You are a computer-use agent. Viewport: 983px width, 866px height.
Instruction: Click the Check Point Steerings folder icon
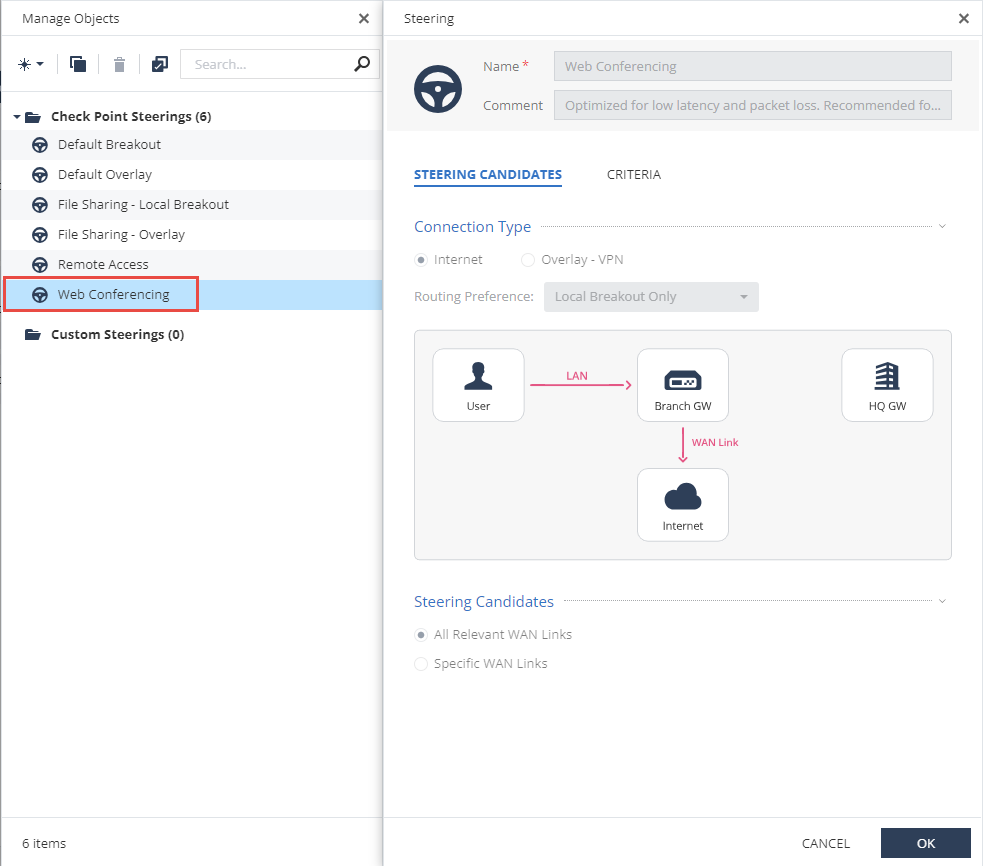click(x=33, y=117)
